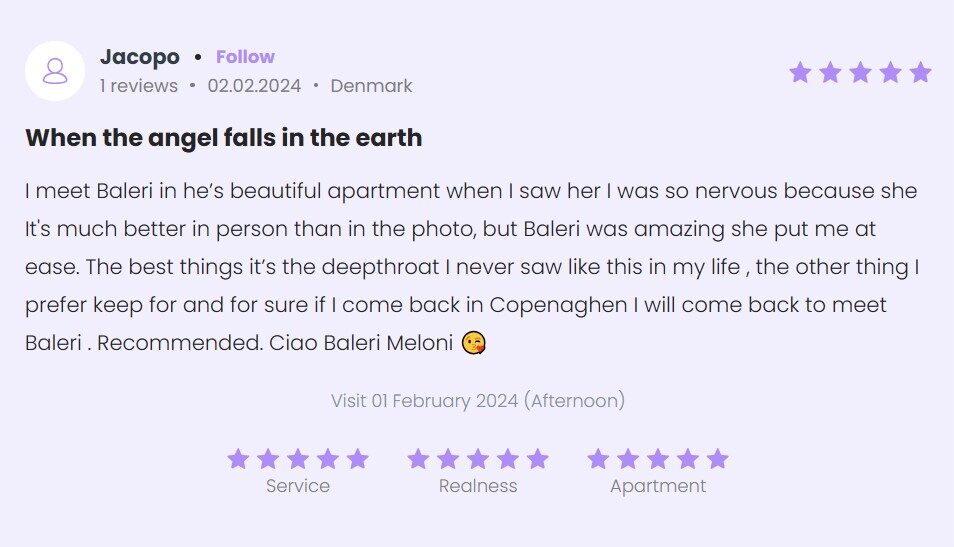Click the kissing face emoji in the review
Screen dimensions: 954x547
point(475,344)
